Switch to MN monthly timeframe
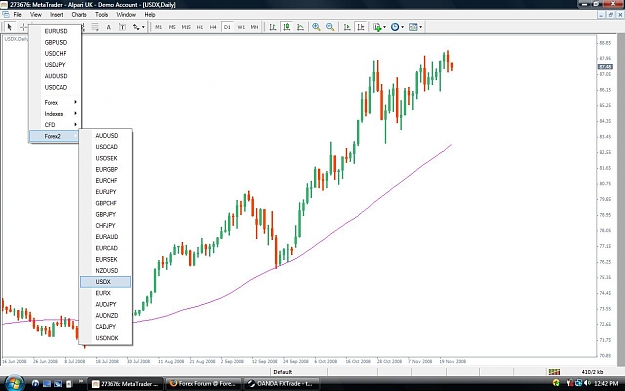 254,27
